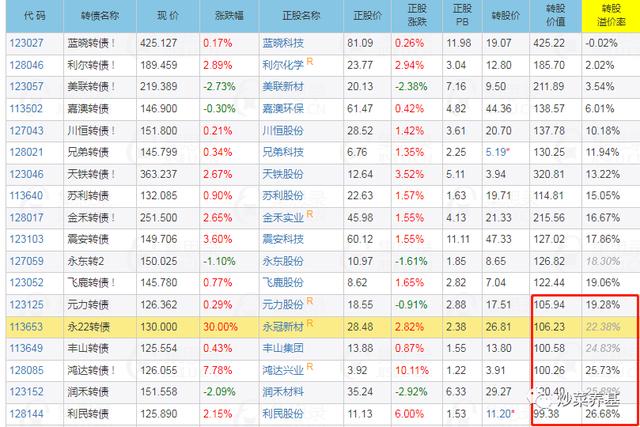
Task: Open bond code 123125 link
Action: pos(27,305)
